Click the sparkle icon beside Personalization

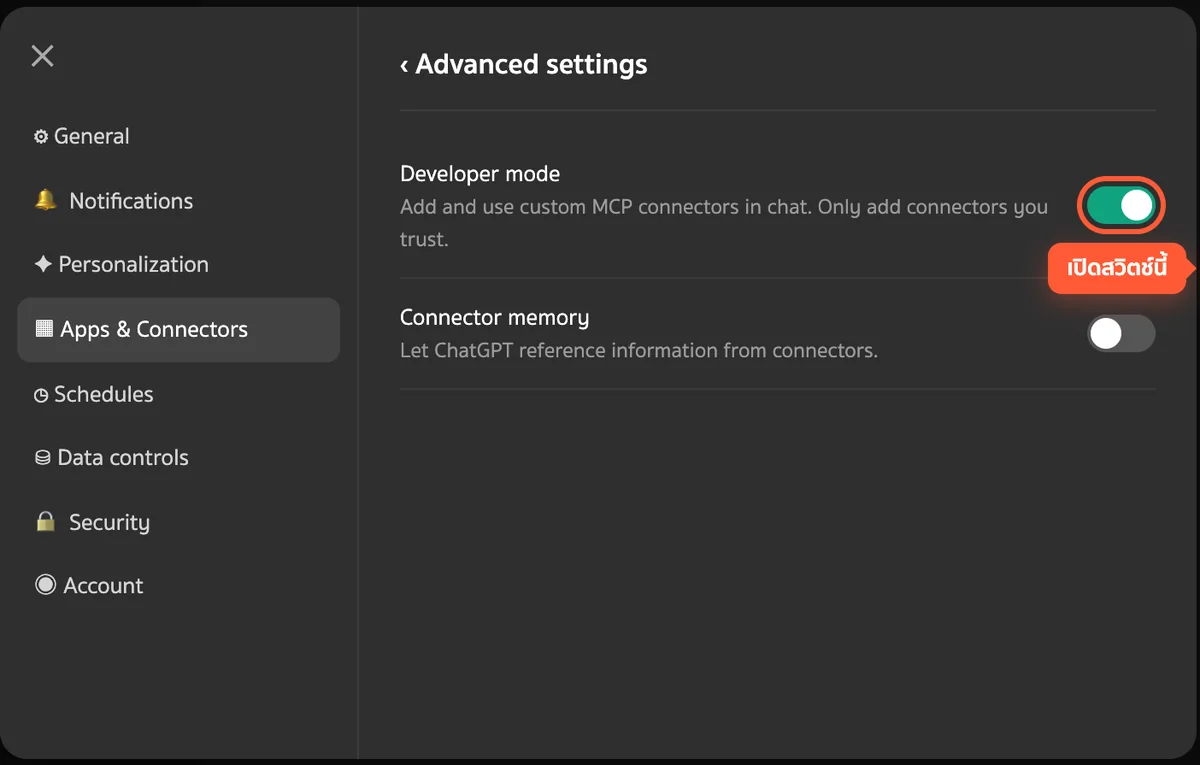click(43, 264)
